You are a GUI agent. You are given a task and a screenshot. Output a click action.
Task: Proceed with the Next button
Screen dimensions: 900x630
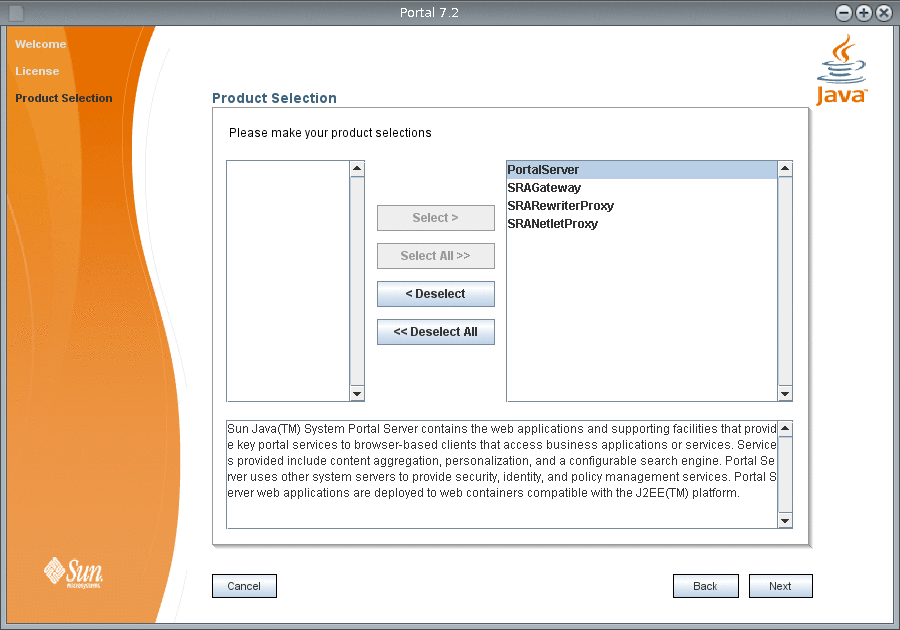781,586
